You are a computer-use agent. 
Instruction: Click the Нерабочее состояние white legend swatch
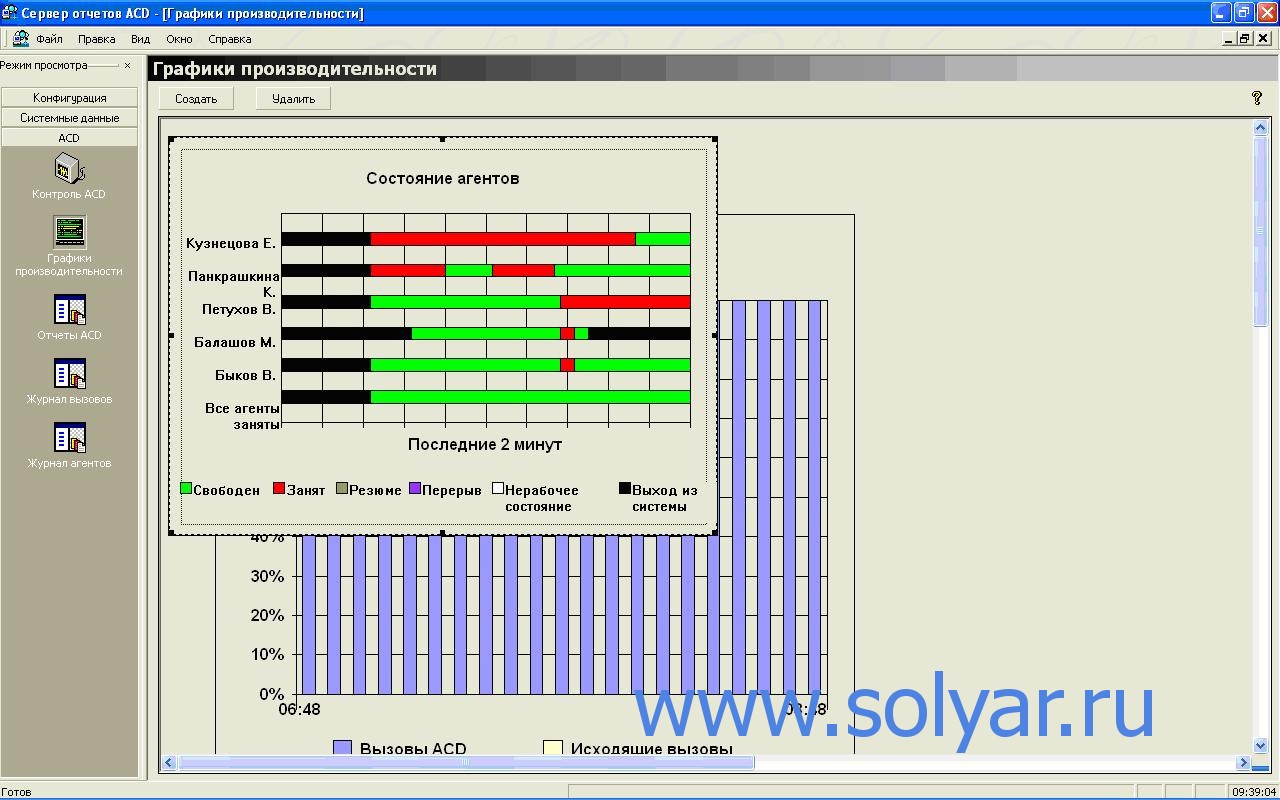click(x=497, y=489)
